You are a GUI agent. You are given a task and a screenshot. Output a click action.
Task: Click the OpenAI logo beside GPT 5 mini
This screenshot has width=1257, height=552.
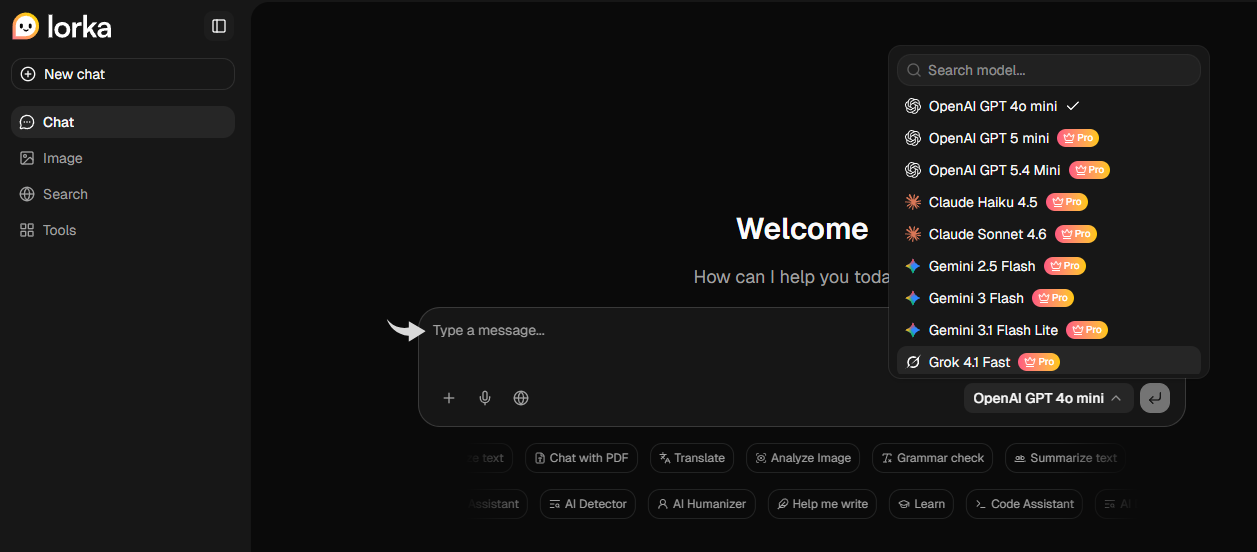pos(913,138)
